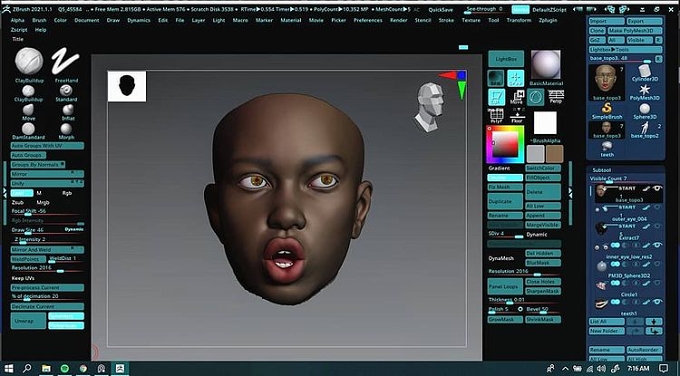
Task: Toggle Keep UVs option
Action: click(x=23, y=278)
